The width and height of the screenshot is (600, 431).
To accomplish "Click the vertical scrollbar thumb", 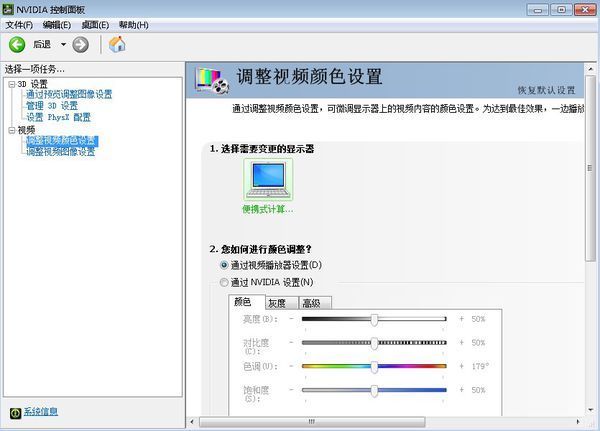I will pos(591,168).
